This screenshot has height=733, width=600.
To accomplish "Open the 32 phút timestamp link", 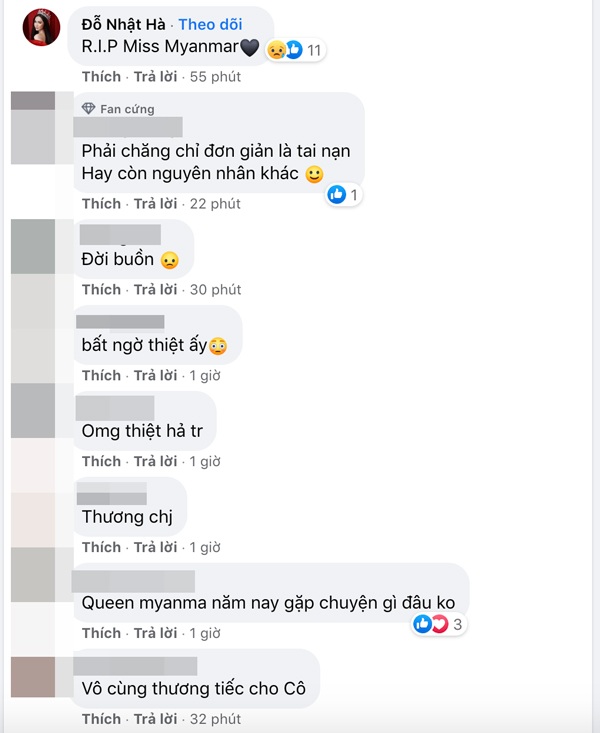I will click(x=215, y=719).
